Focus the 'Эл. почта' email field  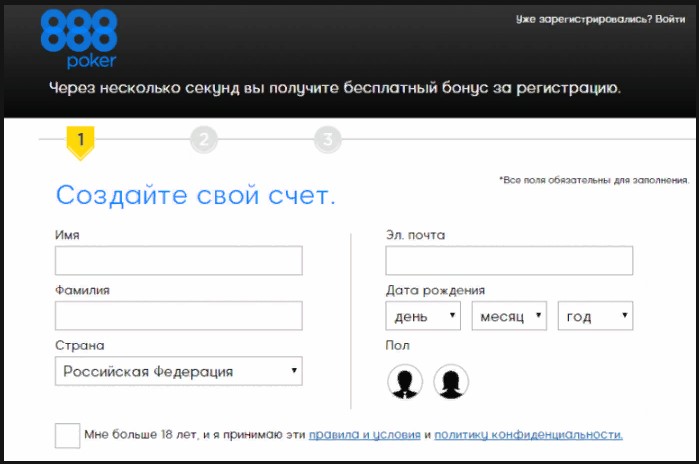509,261
